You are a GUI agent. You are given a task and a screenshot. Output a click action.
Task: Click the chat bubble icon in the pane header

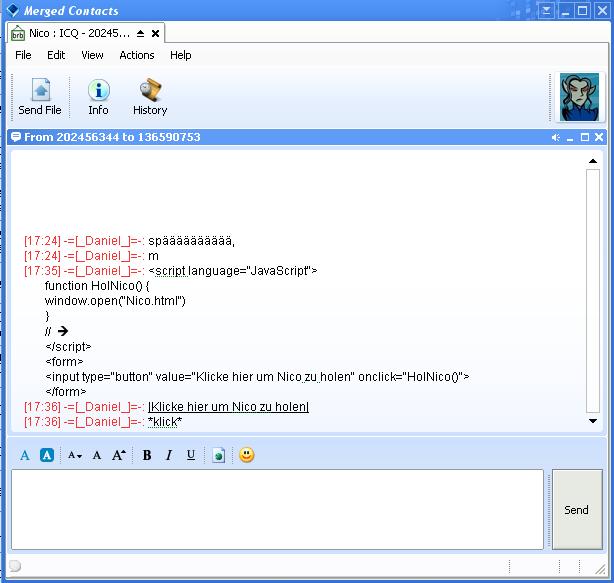16,137
